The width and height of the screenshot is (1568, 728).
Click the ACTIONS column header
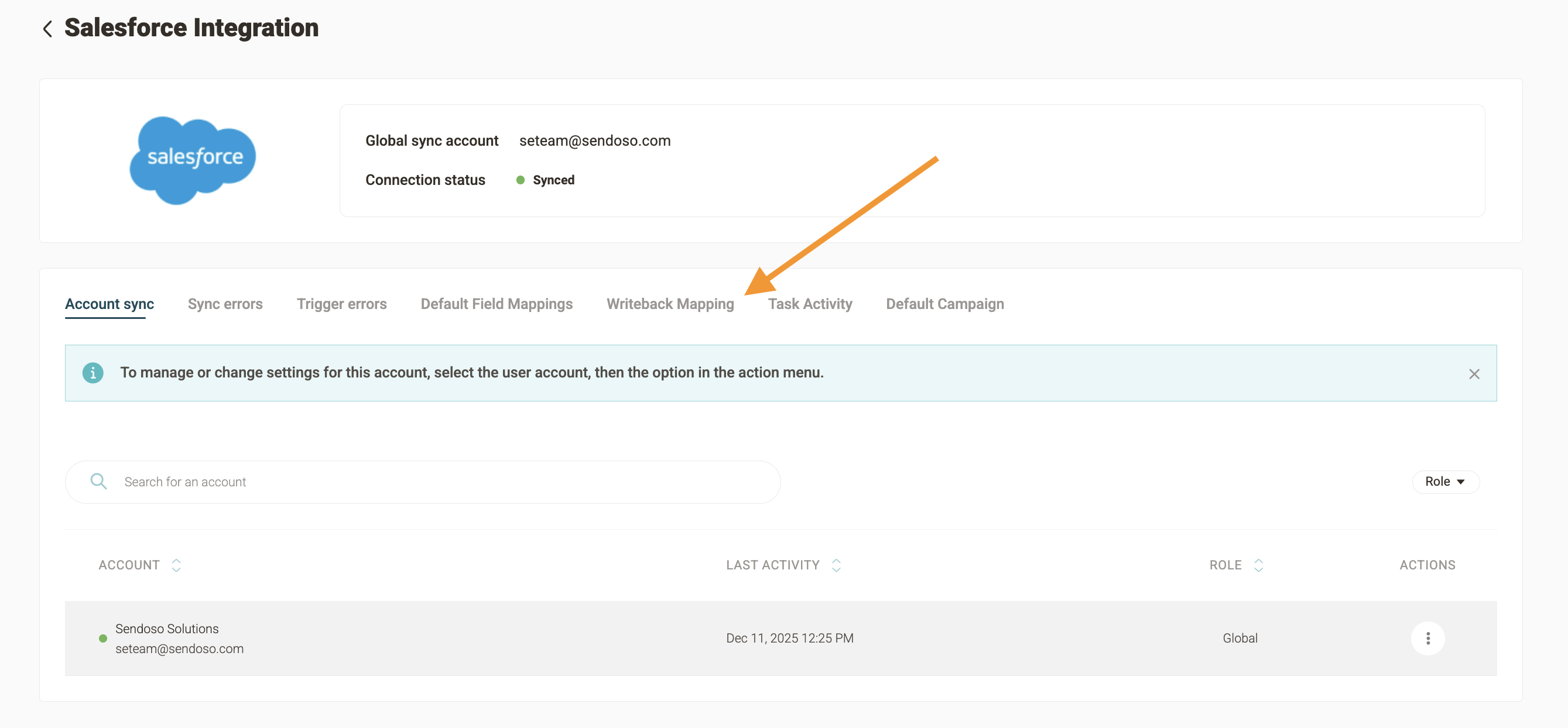1427,565
